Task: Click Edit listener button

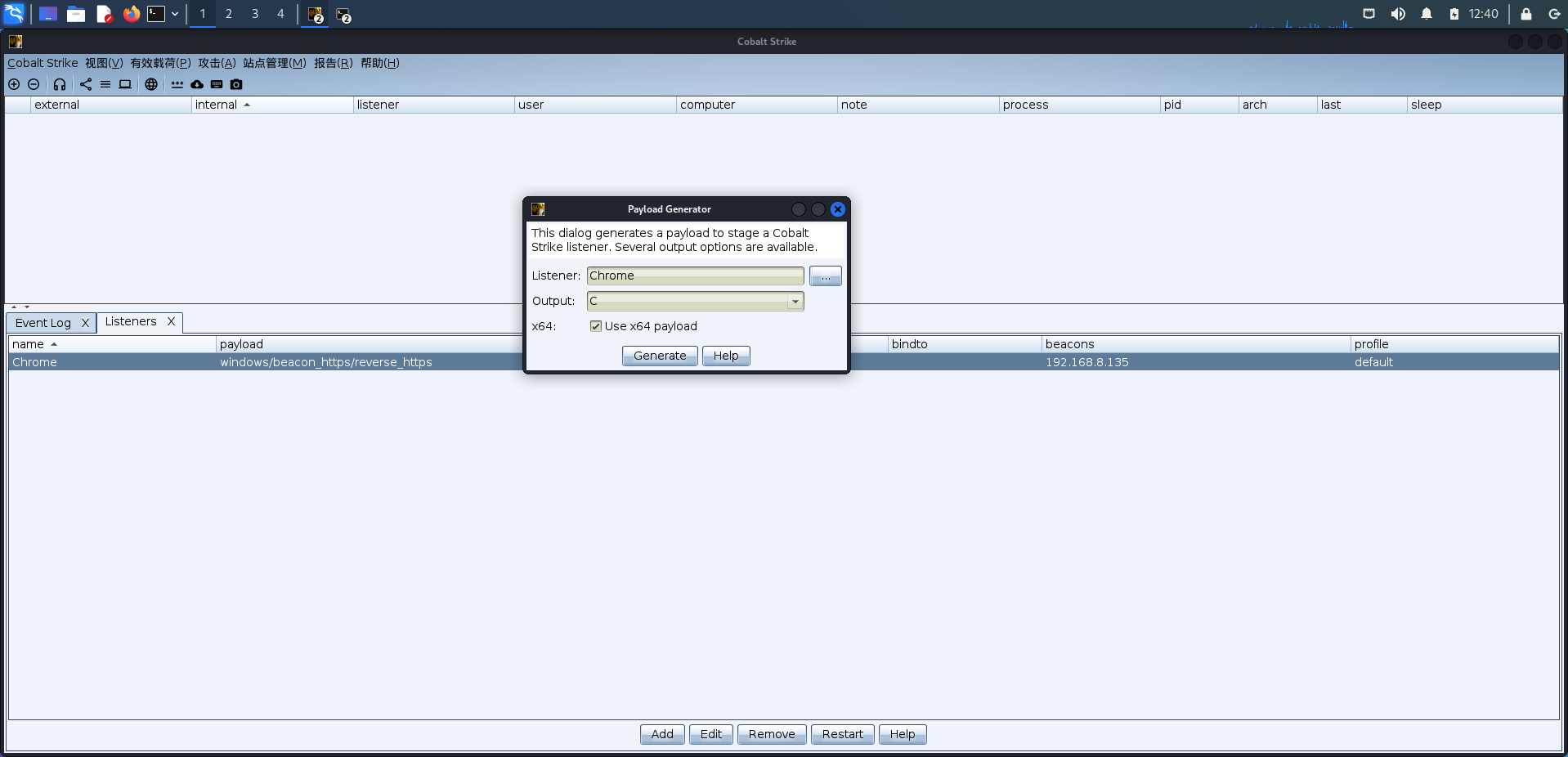Action: coord(711,734)
